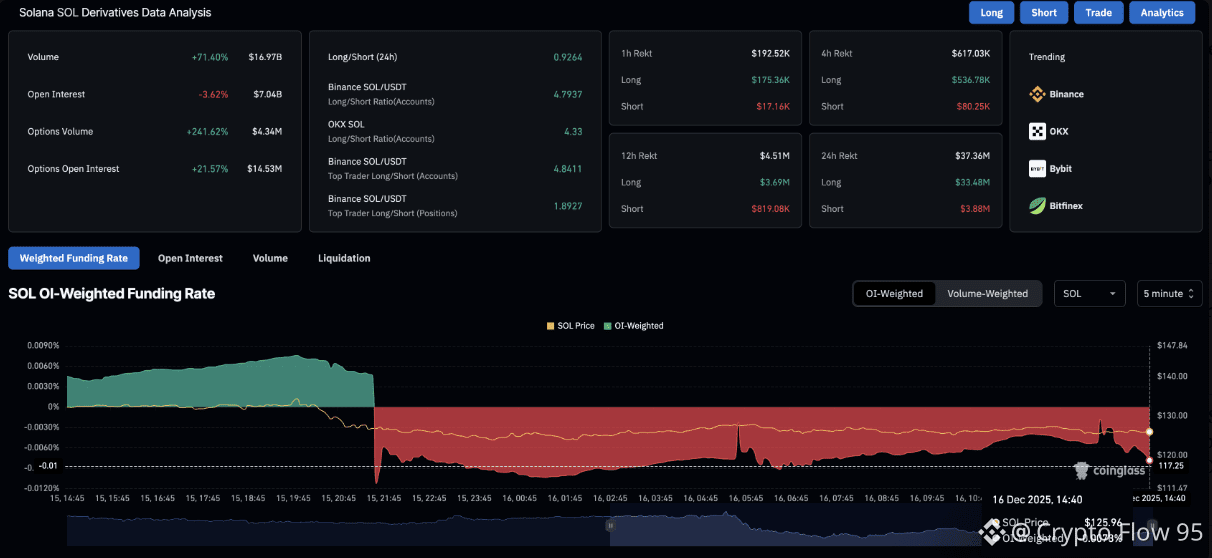The height and width of the screenshot is (558, 1212).
Task: Toggle the OI-Weighted legend swatch
Action: pyautogui.click(x=608, y=326)
